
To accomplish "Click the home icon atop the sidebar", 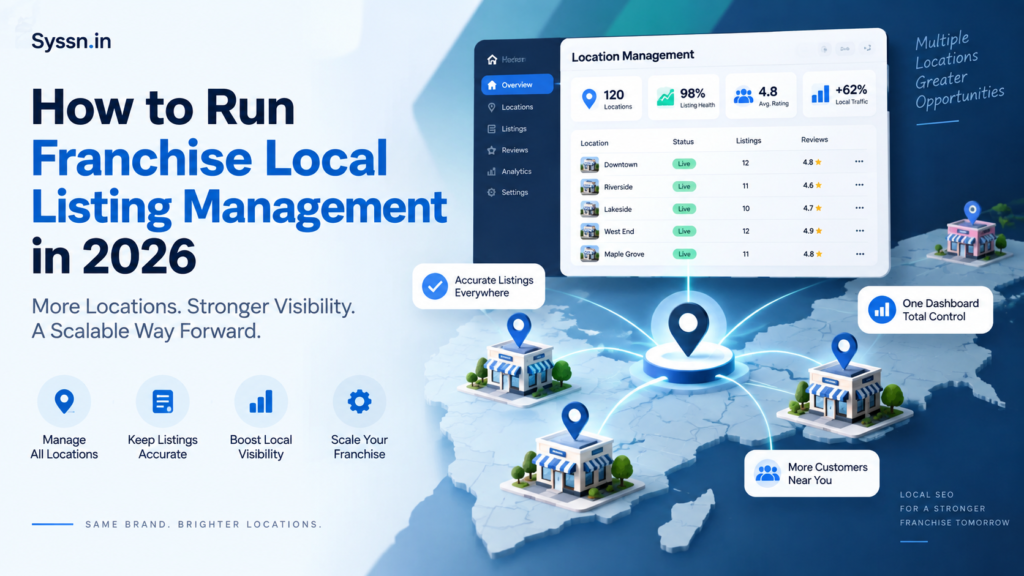I will (x=492, y=59).
